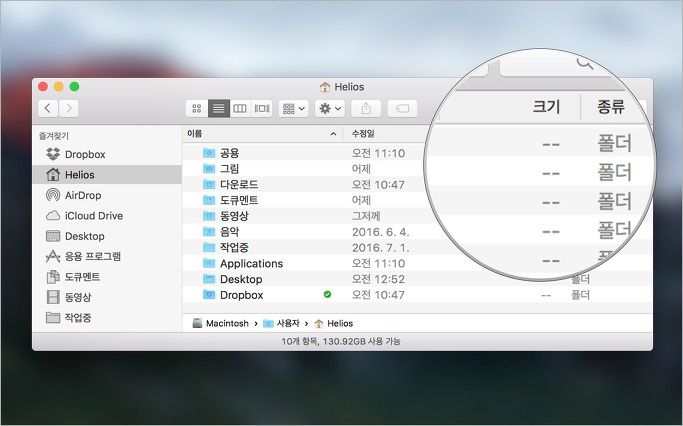This screenshot has height=426, width=683.
Task: Switch to list view
Action: click(219, 108)
